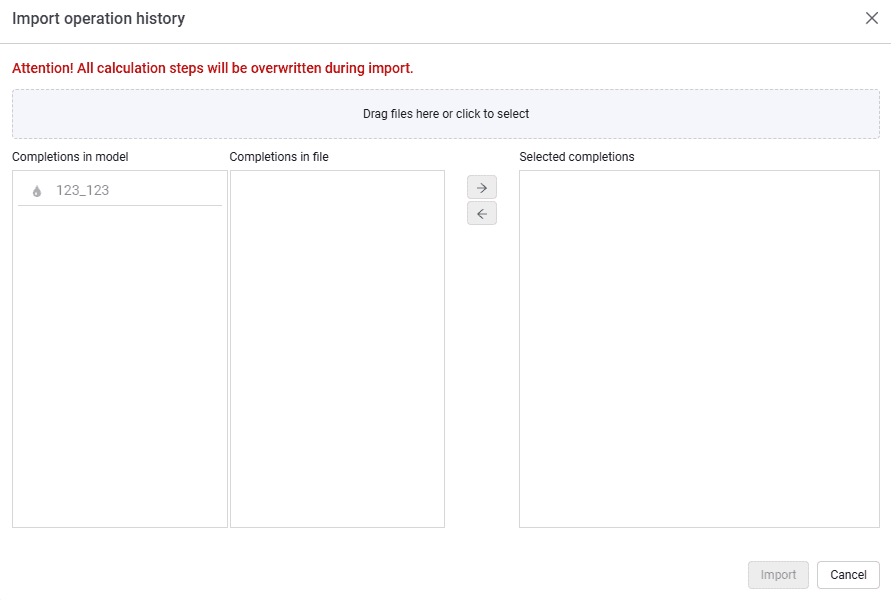Click the Selected completions label
This screenshot has width=891, height=600.
point(577,157)
